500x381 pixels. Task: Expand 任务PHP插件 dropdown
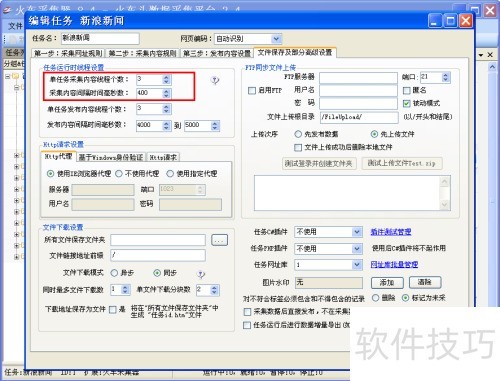(357, 248)
